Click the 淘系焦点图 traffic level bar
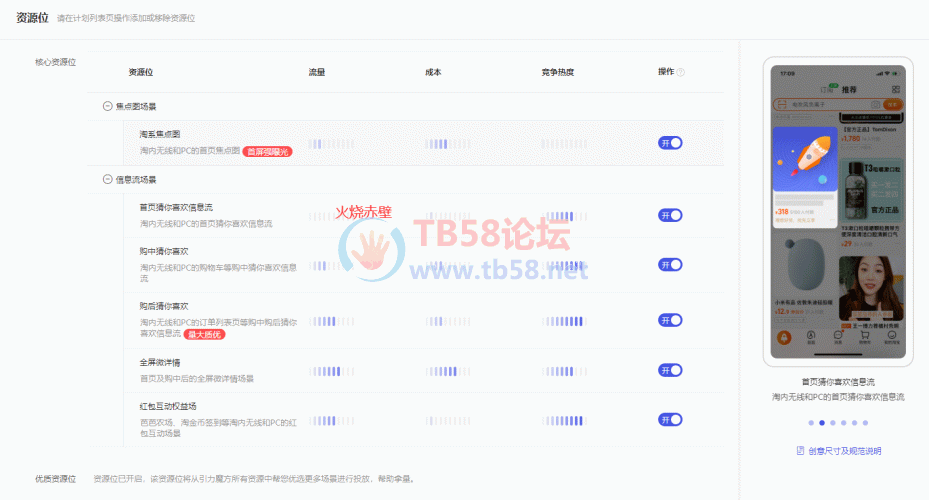929x500 pixels. pyautogui.click(x=330, y=144)
